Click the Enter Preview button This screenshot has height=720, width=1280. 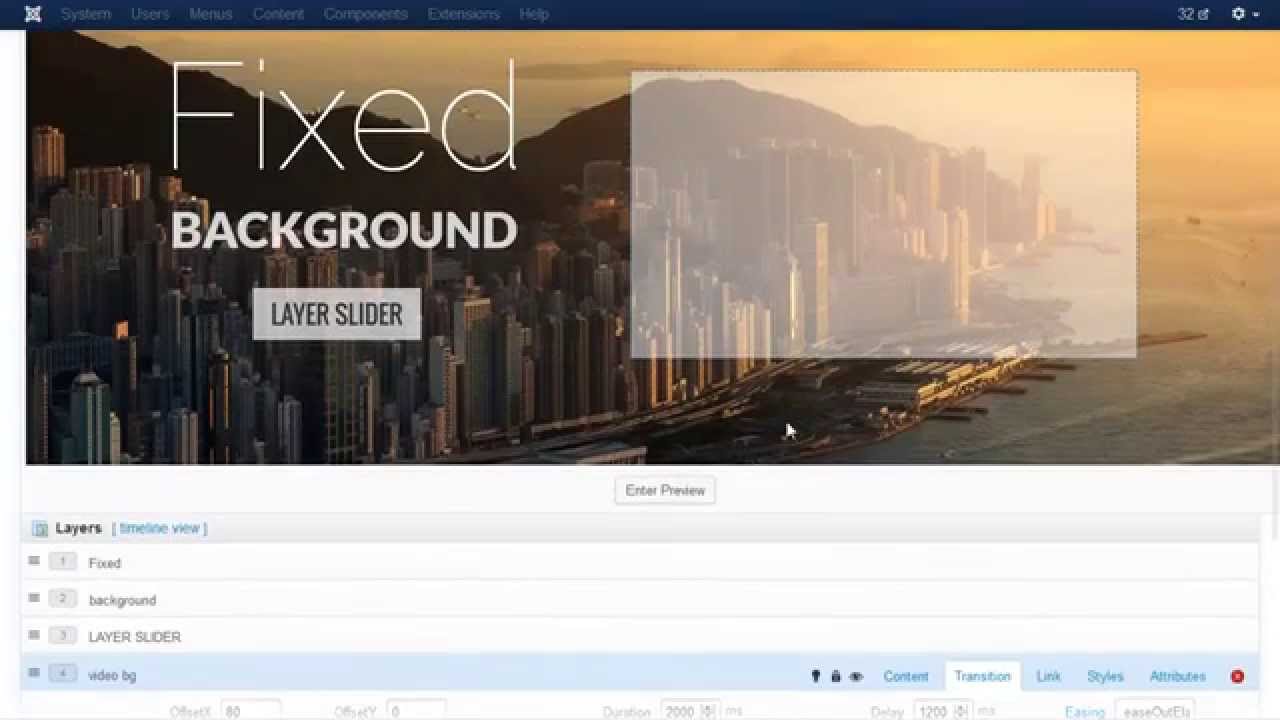pyautogui.click(x=665, y=490)
